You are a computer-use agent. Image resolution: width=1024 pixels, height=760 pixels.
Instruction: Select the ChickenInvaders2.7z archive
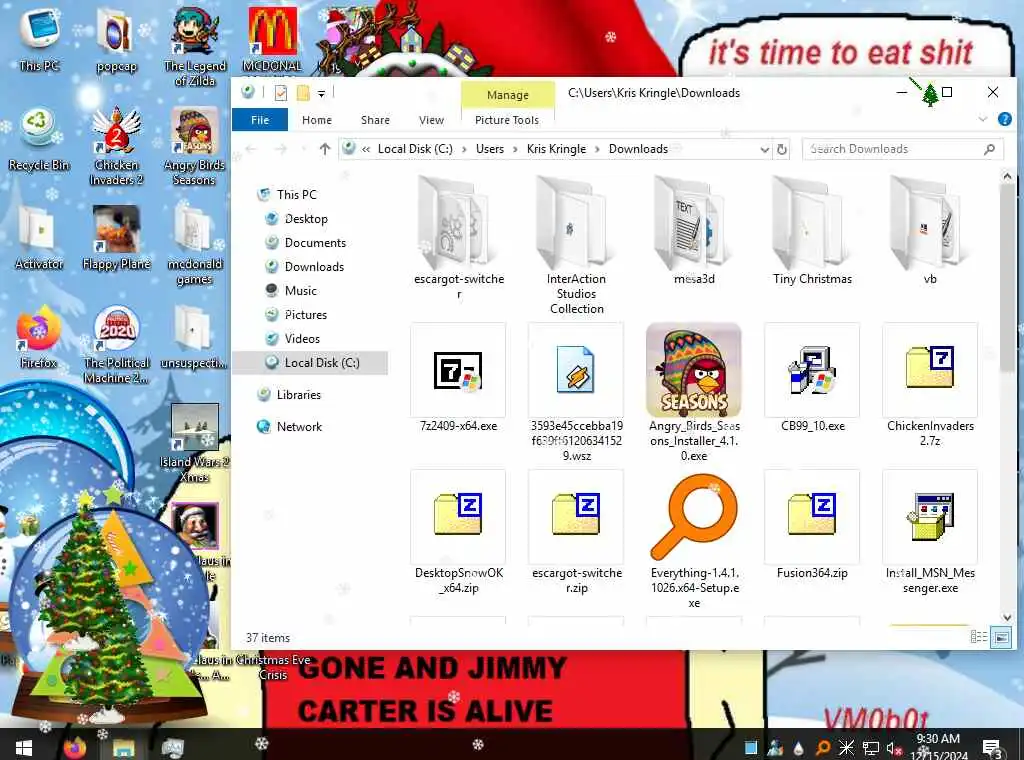930,385
